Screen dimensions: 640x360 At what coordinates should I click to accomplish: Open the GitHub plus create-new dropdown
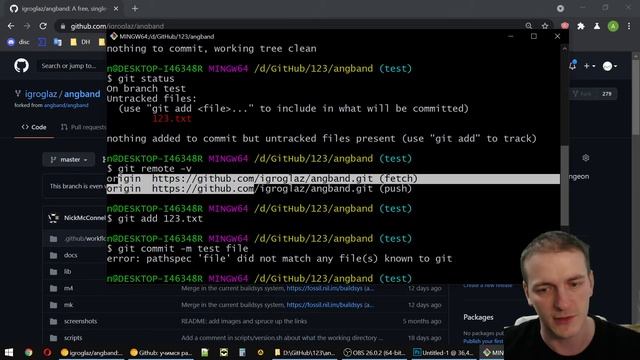589,66
